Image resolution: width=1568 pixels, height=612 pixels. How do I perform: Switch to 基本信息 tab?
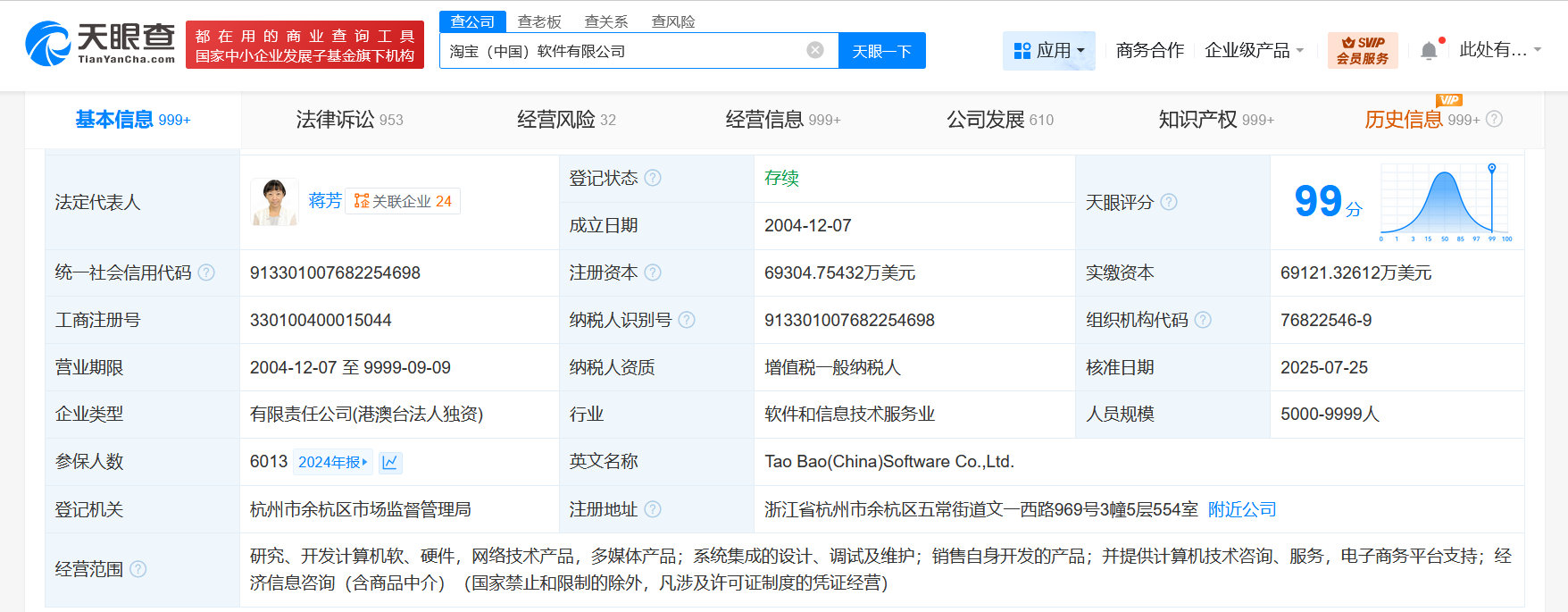pos(133,120)
